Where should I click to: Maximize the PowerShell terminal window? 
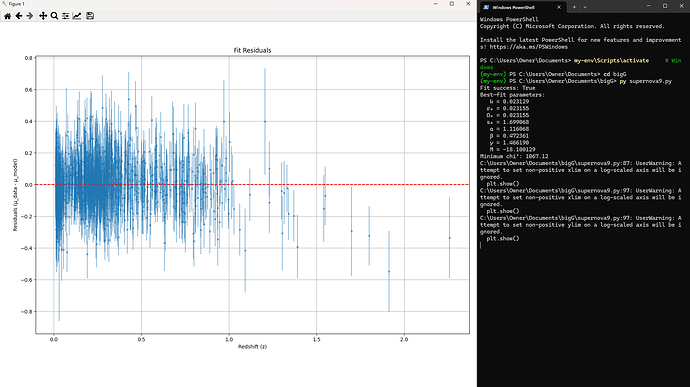(x=665, y=6)
